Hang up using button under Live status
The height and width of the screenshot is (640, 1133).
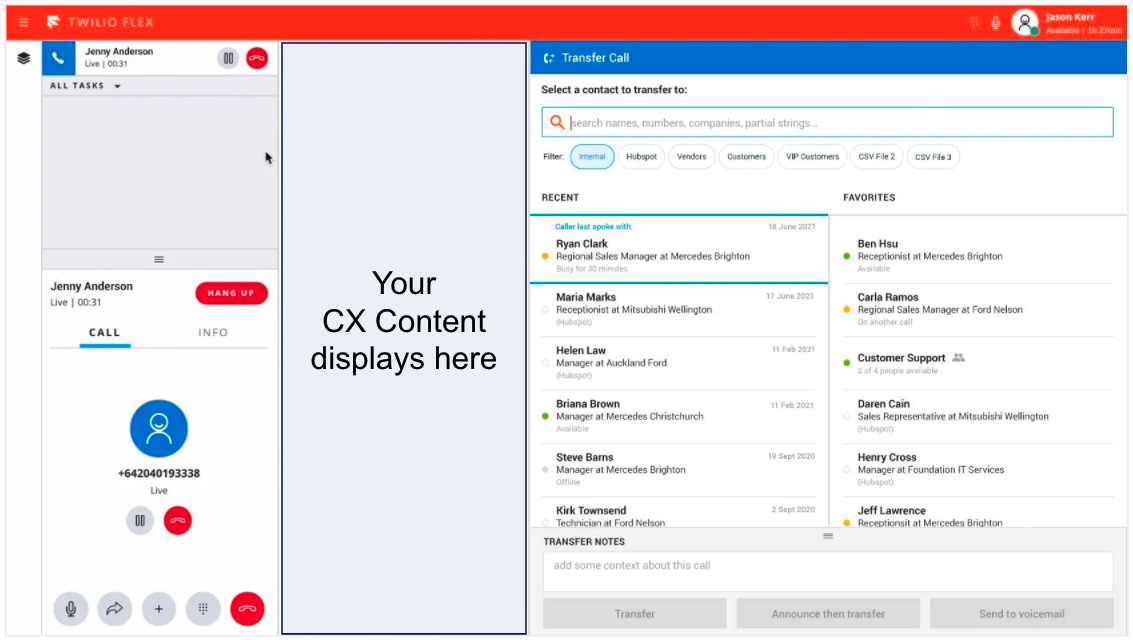click(x=178, y=520)
